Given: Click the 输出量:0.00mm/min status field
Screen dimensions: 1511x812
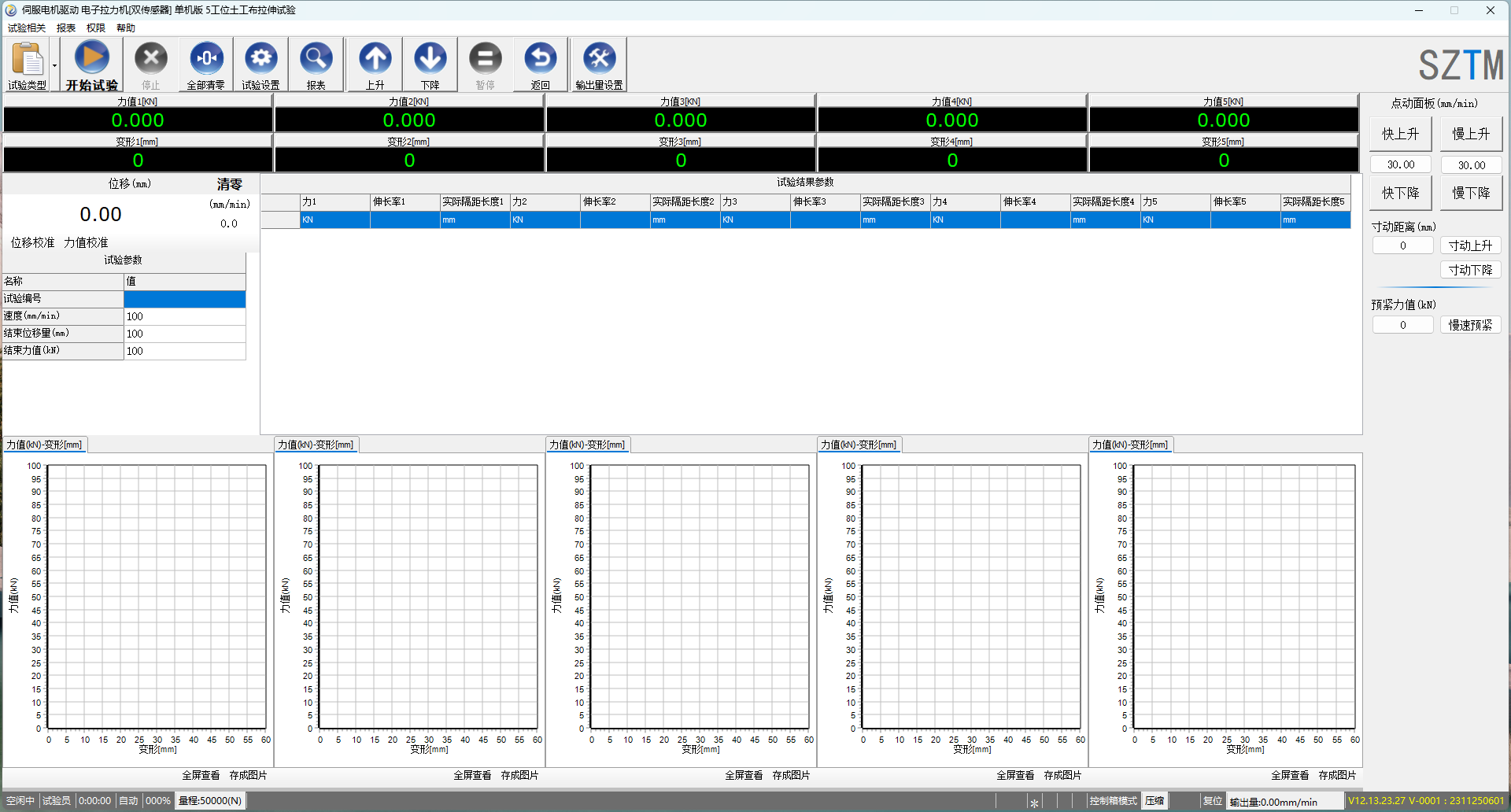Looking at the screenshot, I should [1285, 802].
